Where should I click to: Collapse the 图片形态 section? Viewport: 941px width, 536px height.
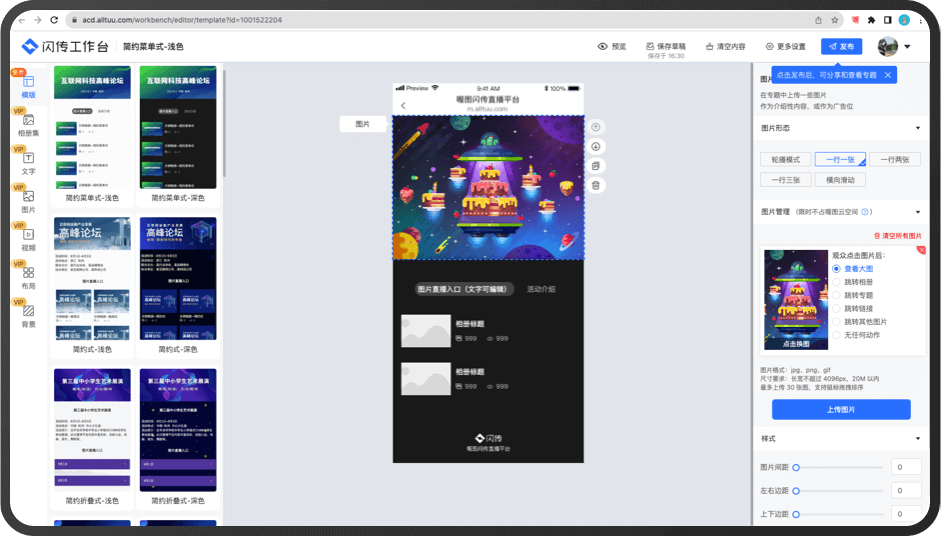[918, 128]
